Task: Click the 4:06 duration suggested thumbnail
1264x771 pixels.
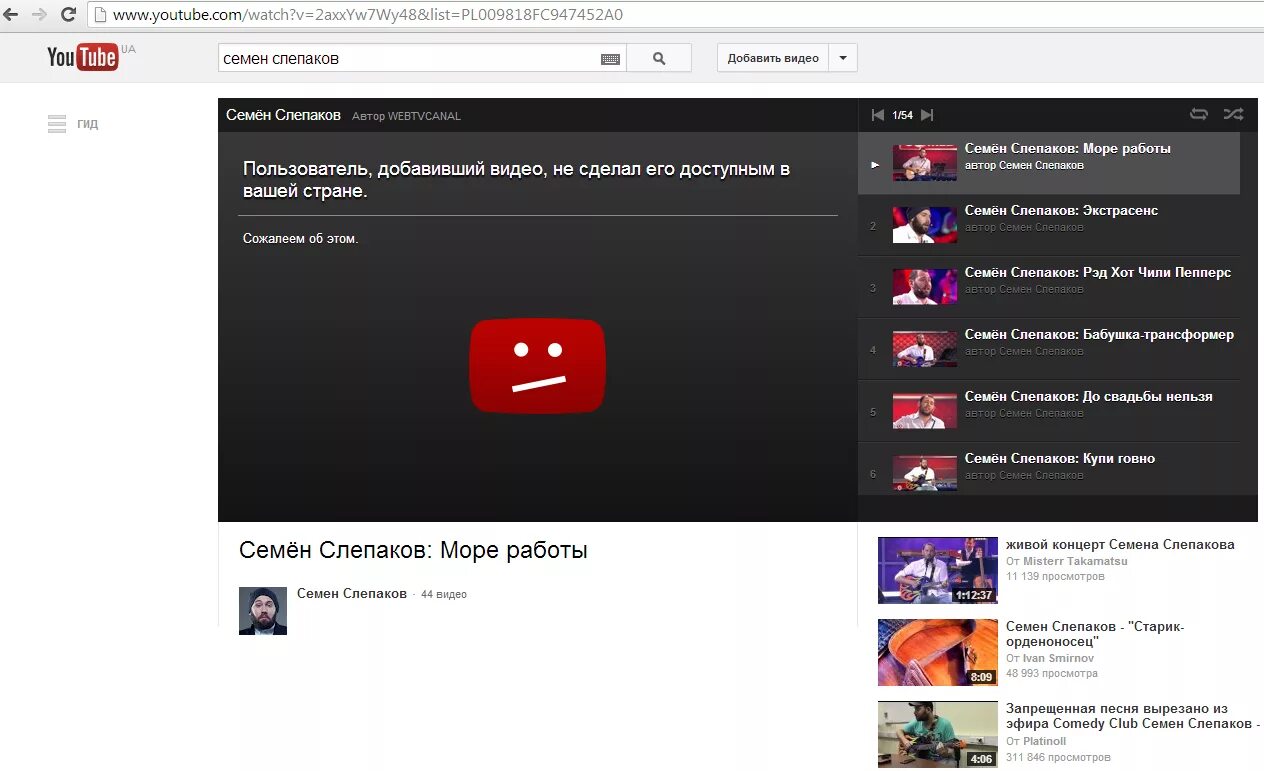Action: (x=938, y=734)
